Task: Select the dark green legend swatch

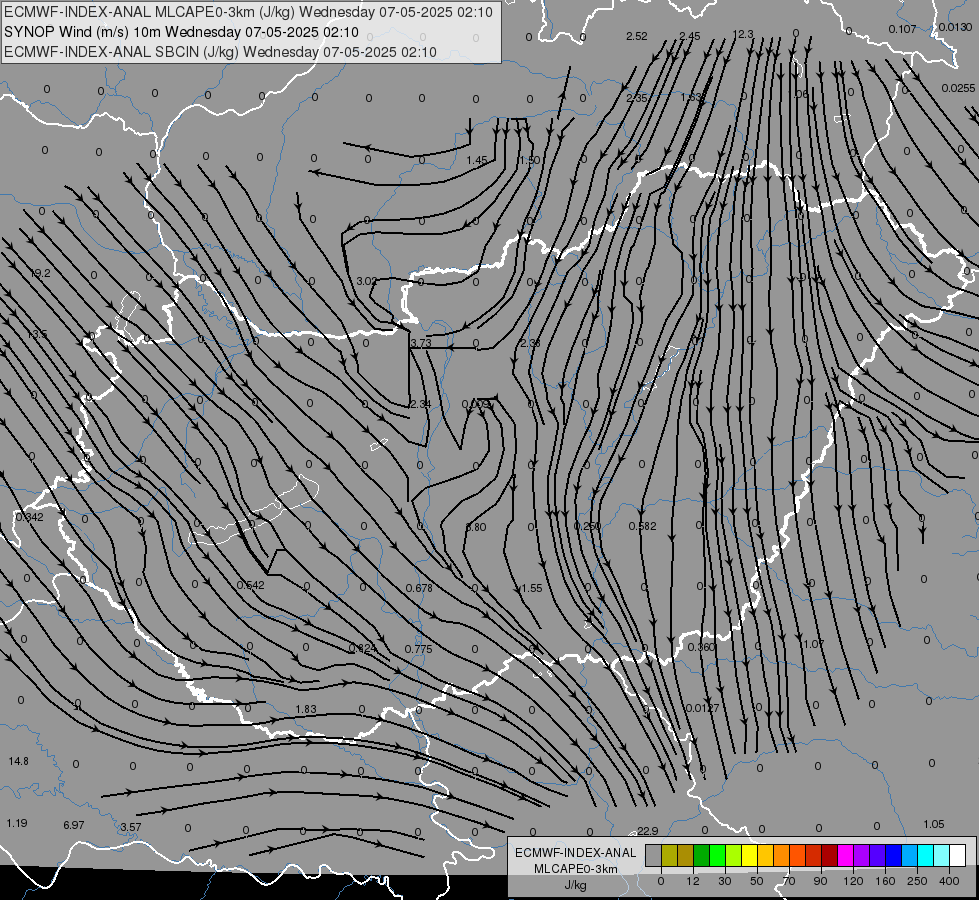Action: [701, 855]
